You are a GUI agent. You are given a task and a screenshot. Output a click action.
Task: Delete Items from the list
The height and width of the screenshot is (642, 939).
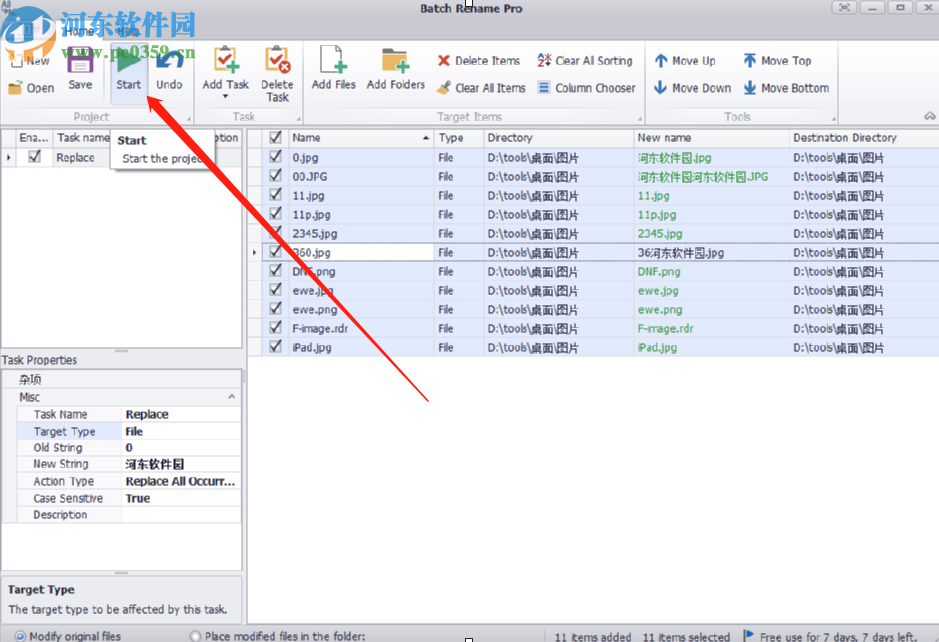click(478, 60)
